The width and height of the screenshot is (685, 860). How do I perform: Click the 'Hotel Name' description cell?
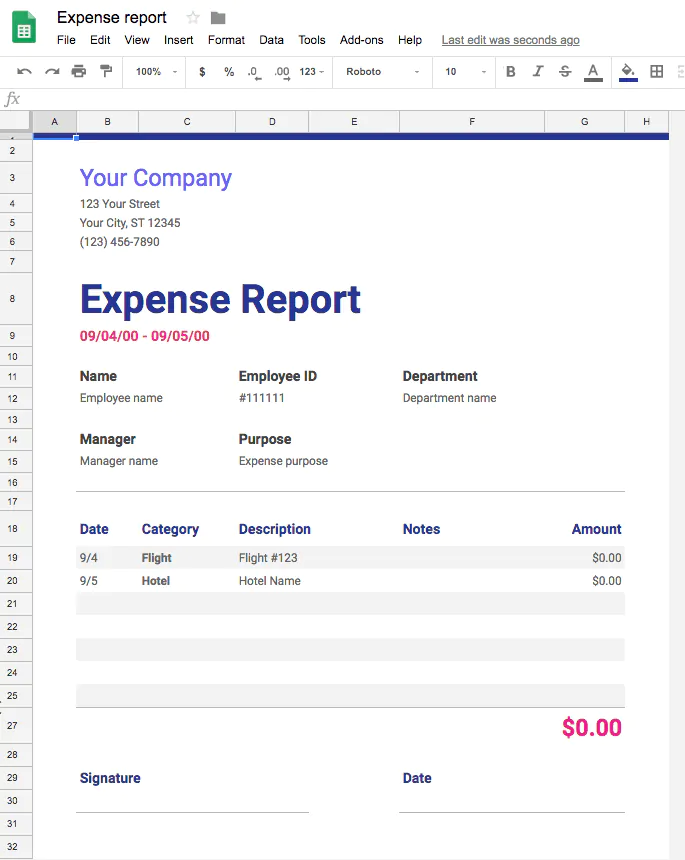coord(270,581)
